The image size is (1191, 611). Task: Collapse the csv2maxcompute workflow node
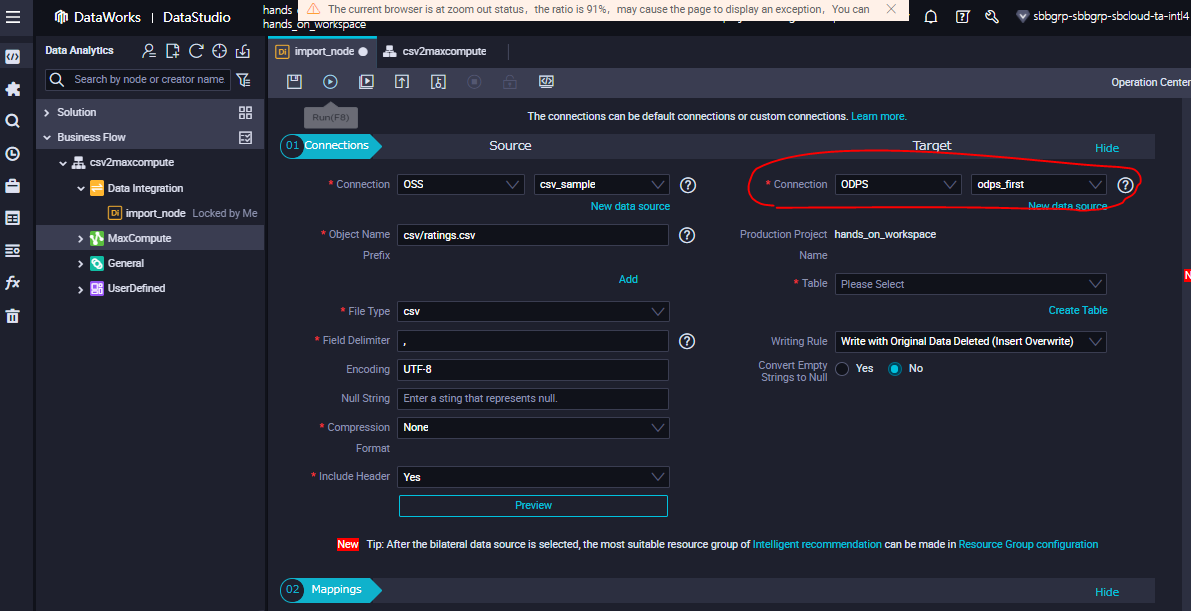point(63,163)
